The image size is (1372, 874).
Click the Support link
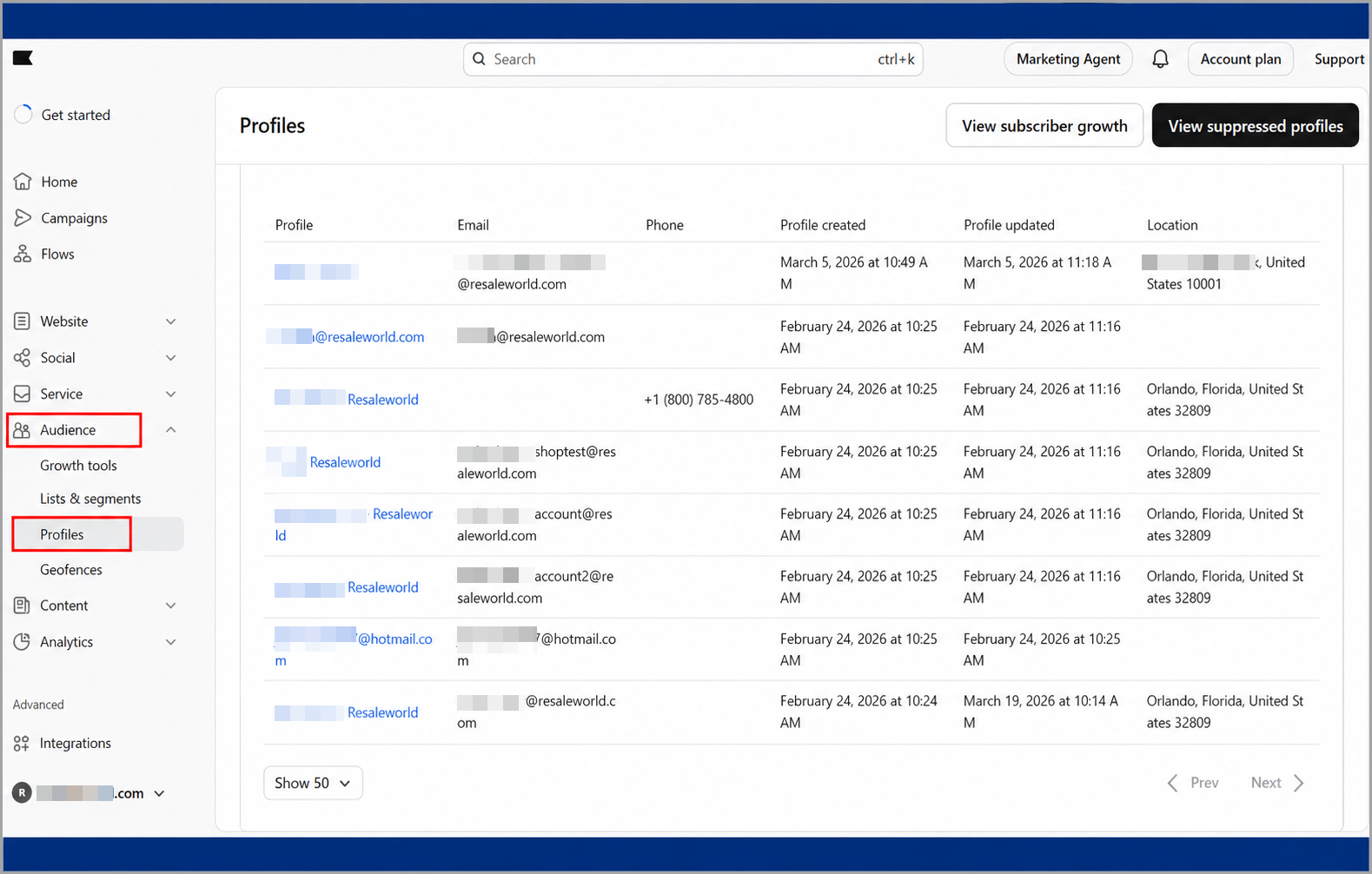coord(1339,59)
